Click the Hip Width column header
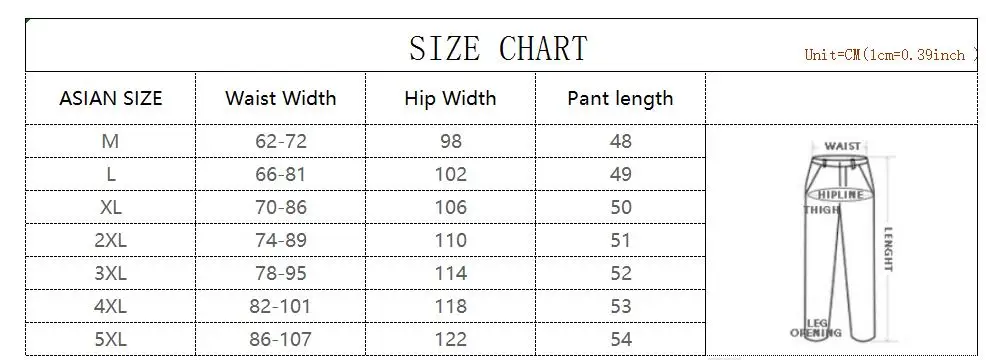986x360 pixels. tap(450, 98)
